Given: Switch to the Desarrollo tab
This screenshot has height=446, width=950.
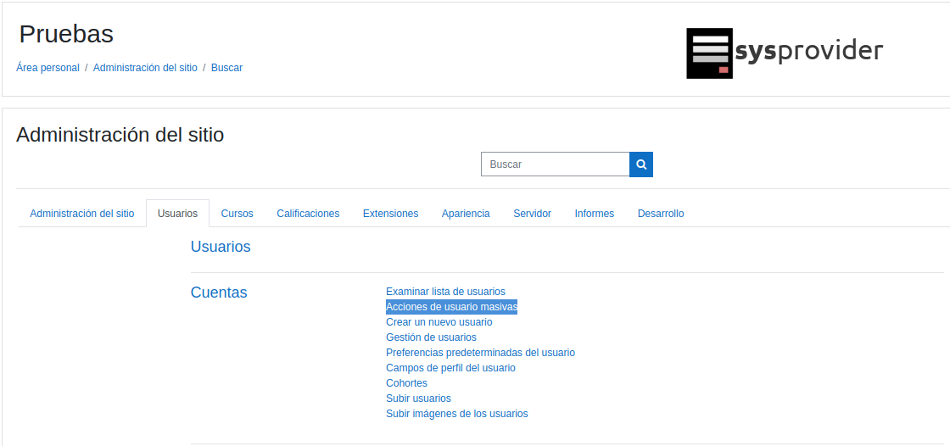Looking at the screenshot, I should (x=661, y=213).
